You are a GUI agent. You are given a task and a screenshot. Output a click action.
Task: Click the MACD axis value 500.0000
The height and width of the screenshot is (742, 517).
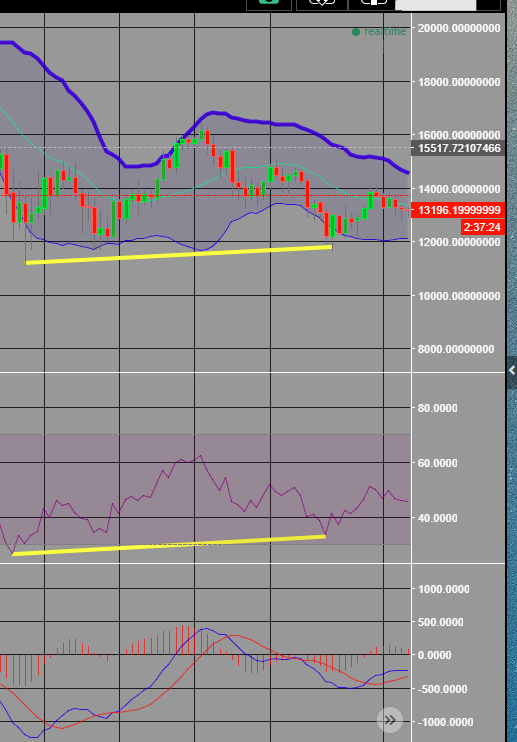coord(441,622)
